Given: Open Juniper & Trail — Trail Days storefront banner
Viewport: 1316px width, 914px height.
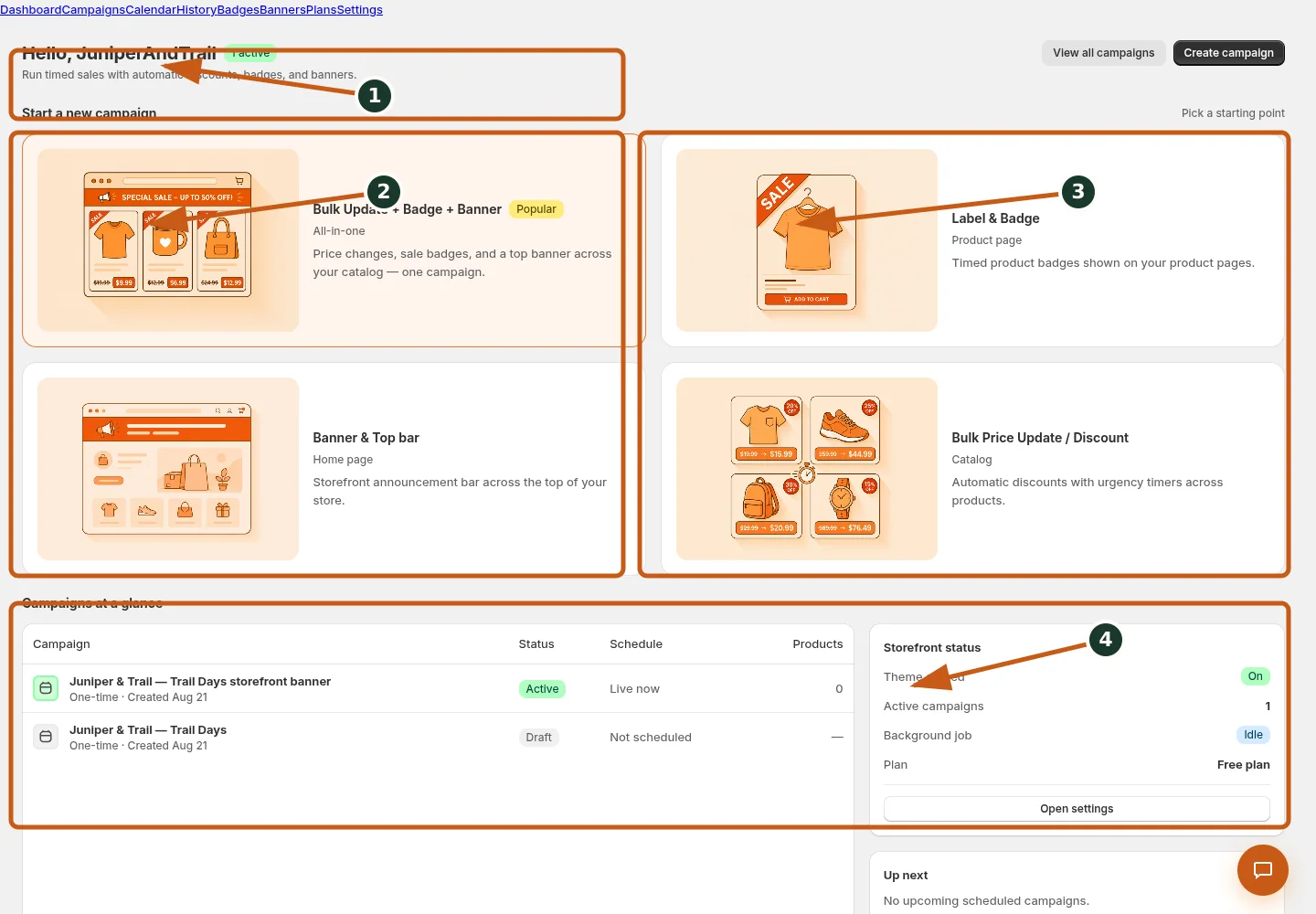Looking at the screenshot, I should (x=200, y=681).
